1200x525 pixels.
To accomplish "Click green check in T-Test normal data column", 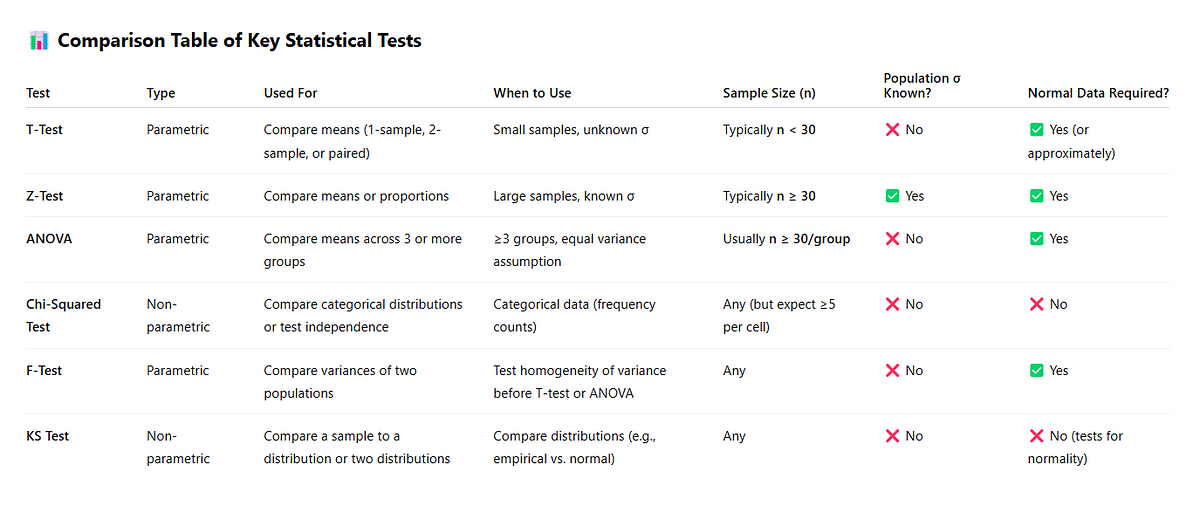I will (x=1036, y=130).
